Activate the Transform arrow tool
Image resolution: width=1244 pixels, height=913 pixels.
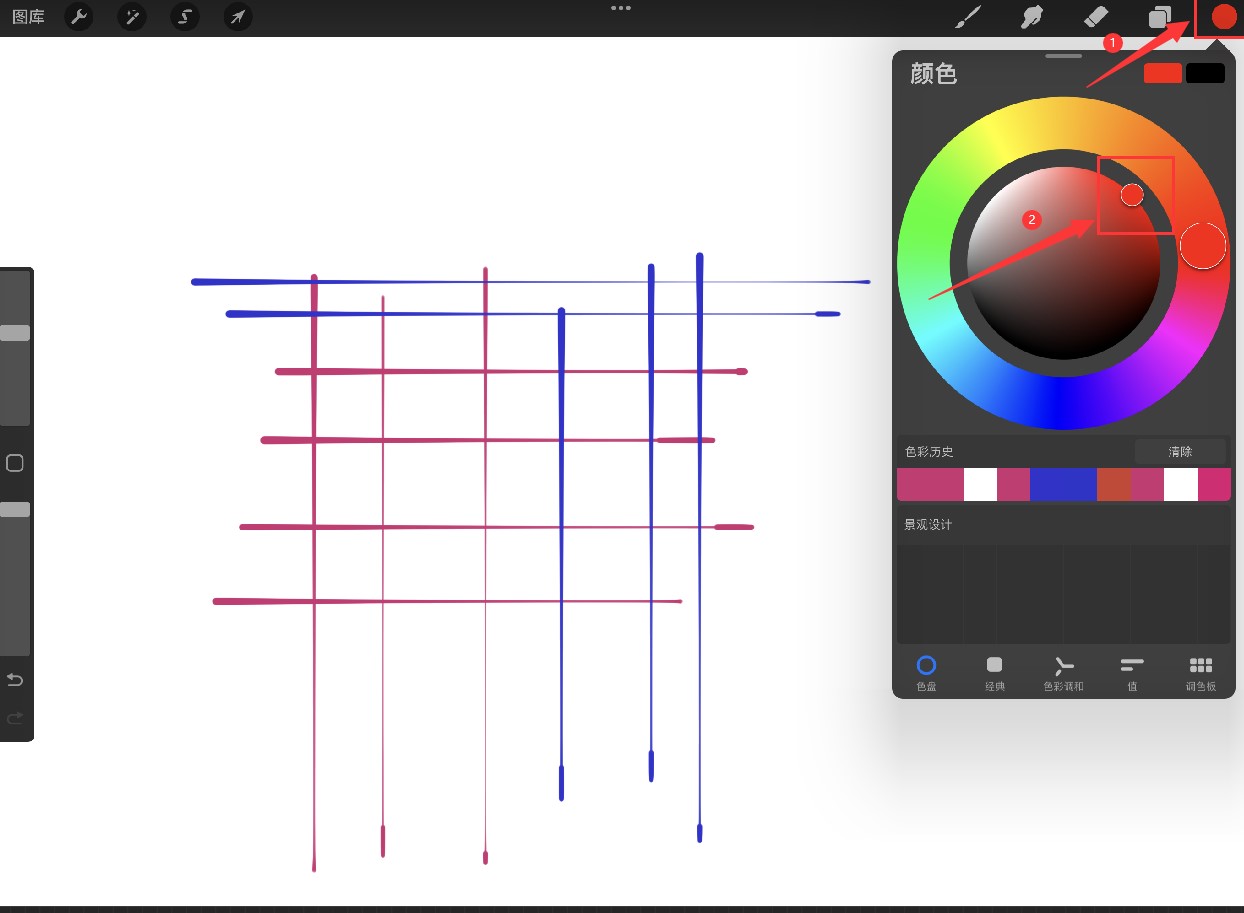pos(237,17)
